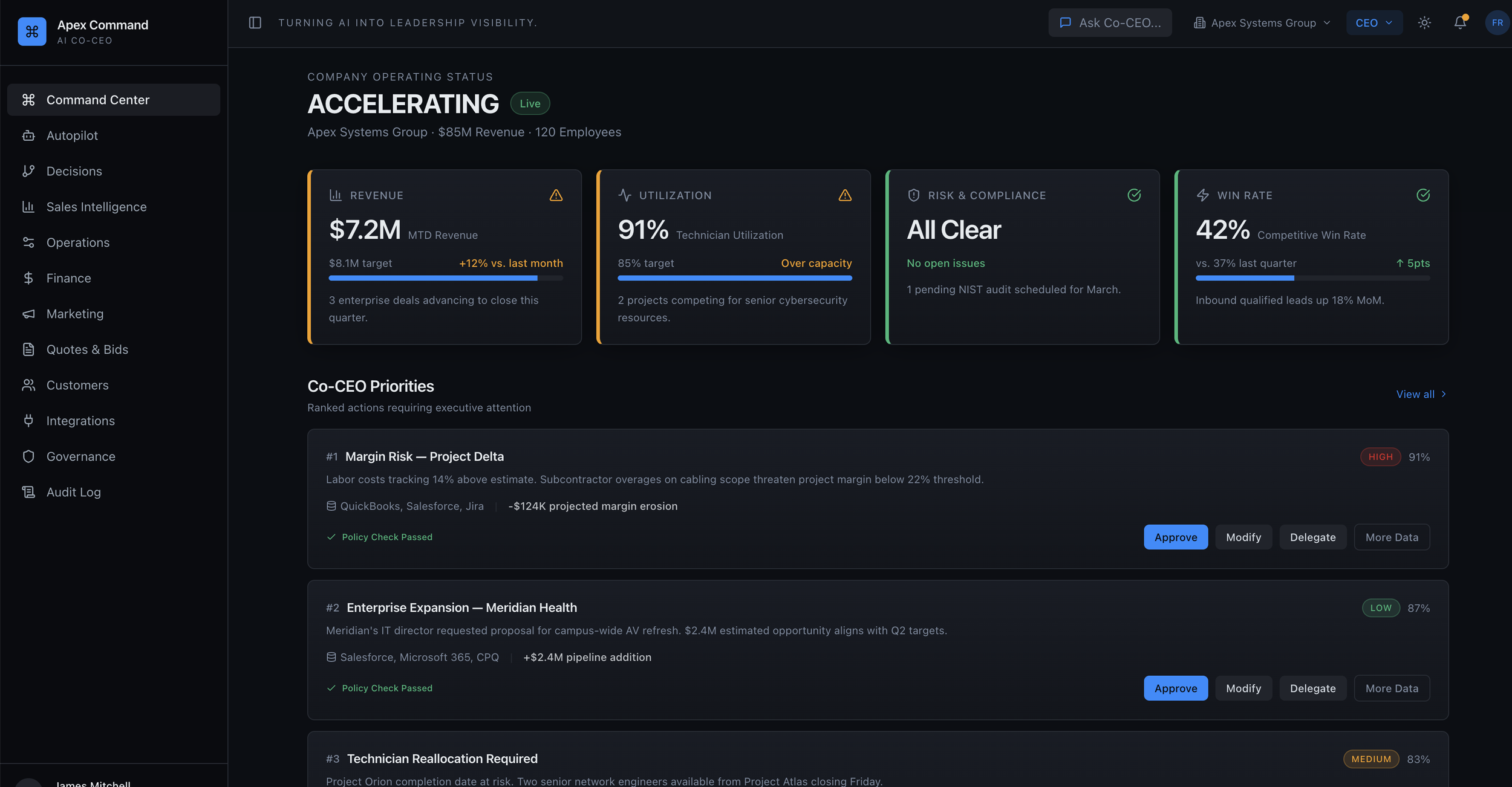Go to Autopilot in sidebar
The height and width of the screenshot is (787, 1512).
pos(72,135)
